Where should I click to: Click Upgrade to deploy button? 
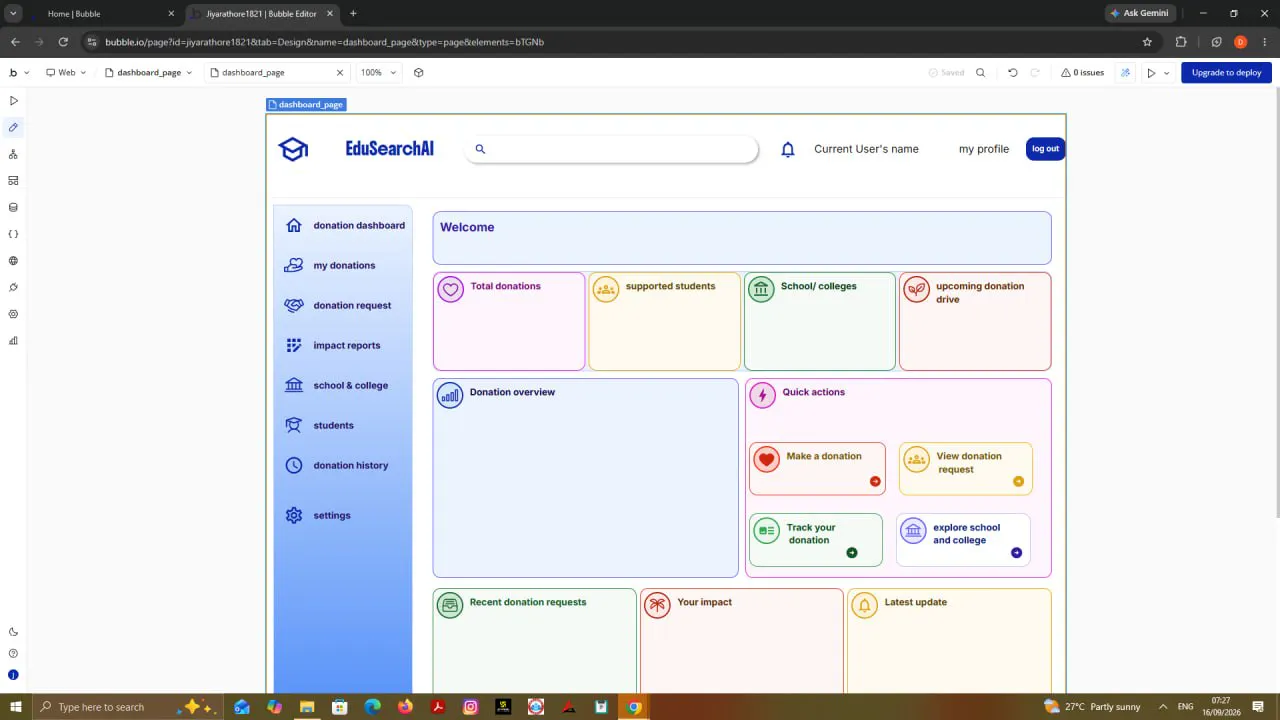[1226, 73]
